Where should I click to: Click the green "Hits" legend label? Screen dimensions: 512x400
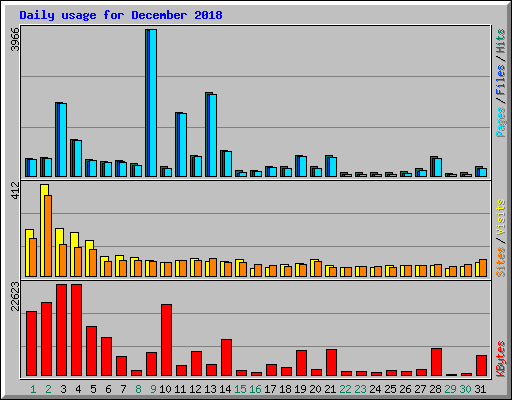click(x=501, y=41)
